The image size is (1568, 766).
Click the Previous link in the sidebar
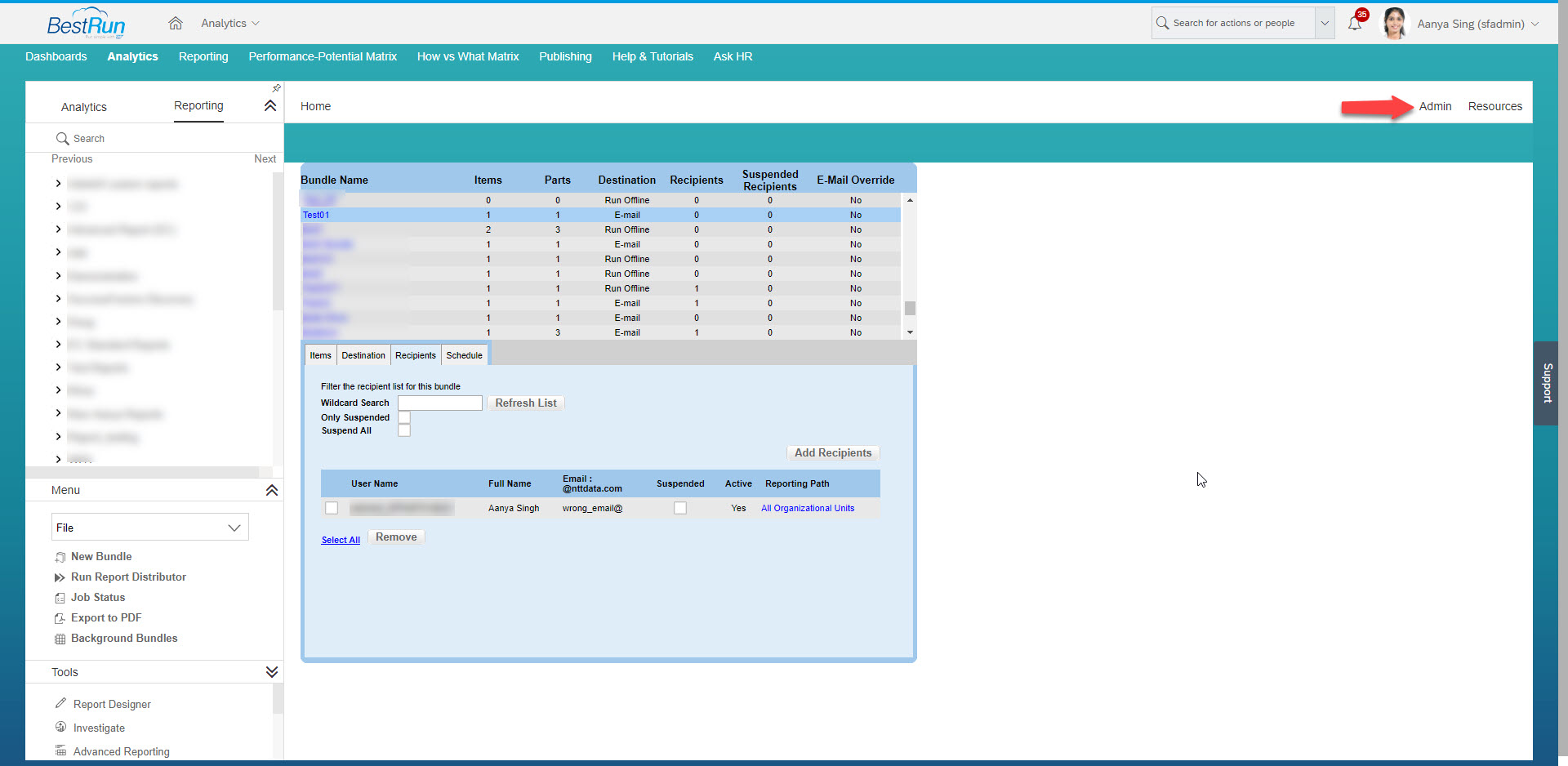tap(72, 159)
